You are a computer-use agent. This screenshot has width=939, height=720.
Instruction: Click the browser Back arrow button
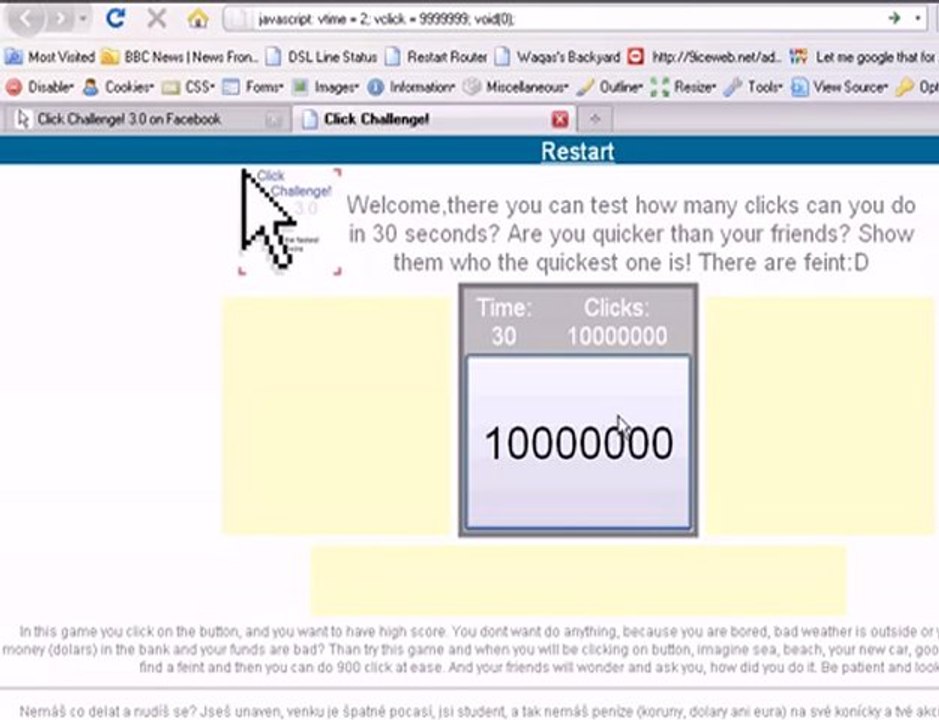pyautogui.click(x=25, y=19)
